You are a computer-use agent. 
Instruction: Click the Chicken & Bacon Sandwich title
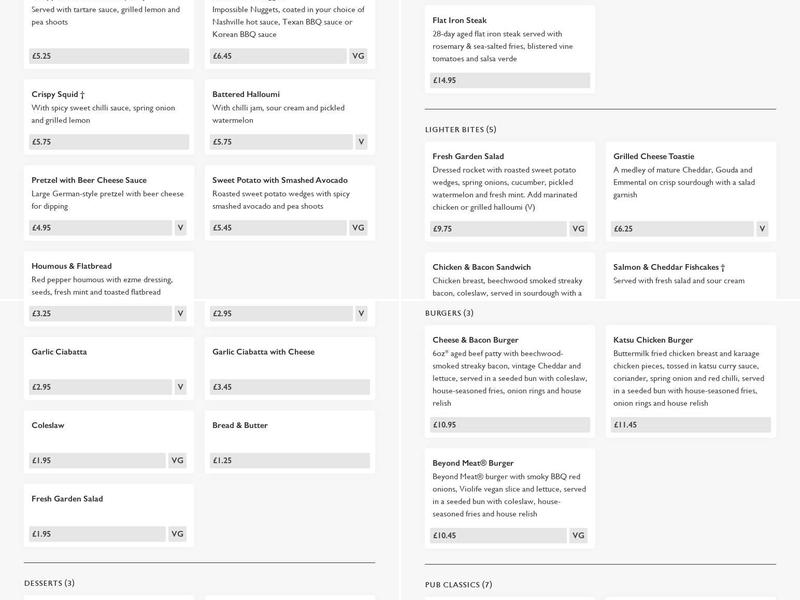pyautogui.click(x=482, y=267)
